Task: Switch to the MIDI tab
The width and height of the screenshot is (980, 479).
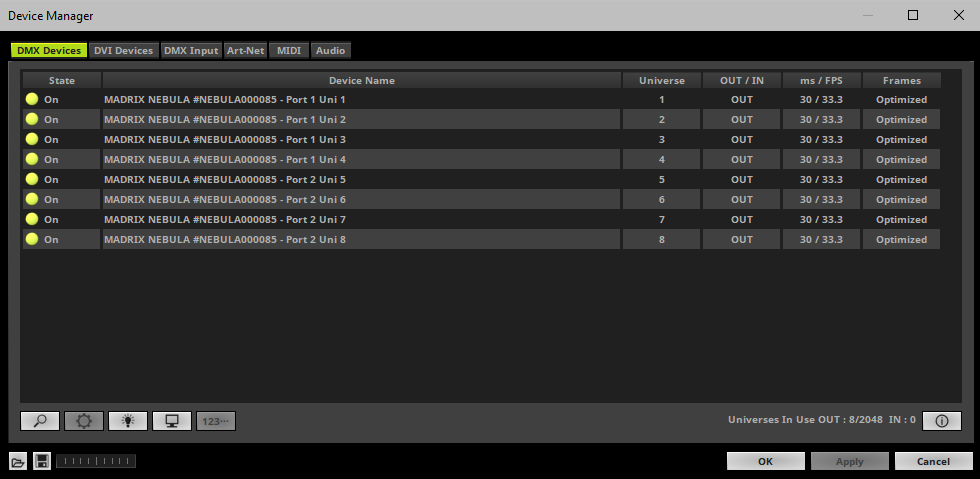Action: (x=289, y=51)
